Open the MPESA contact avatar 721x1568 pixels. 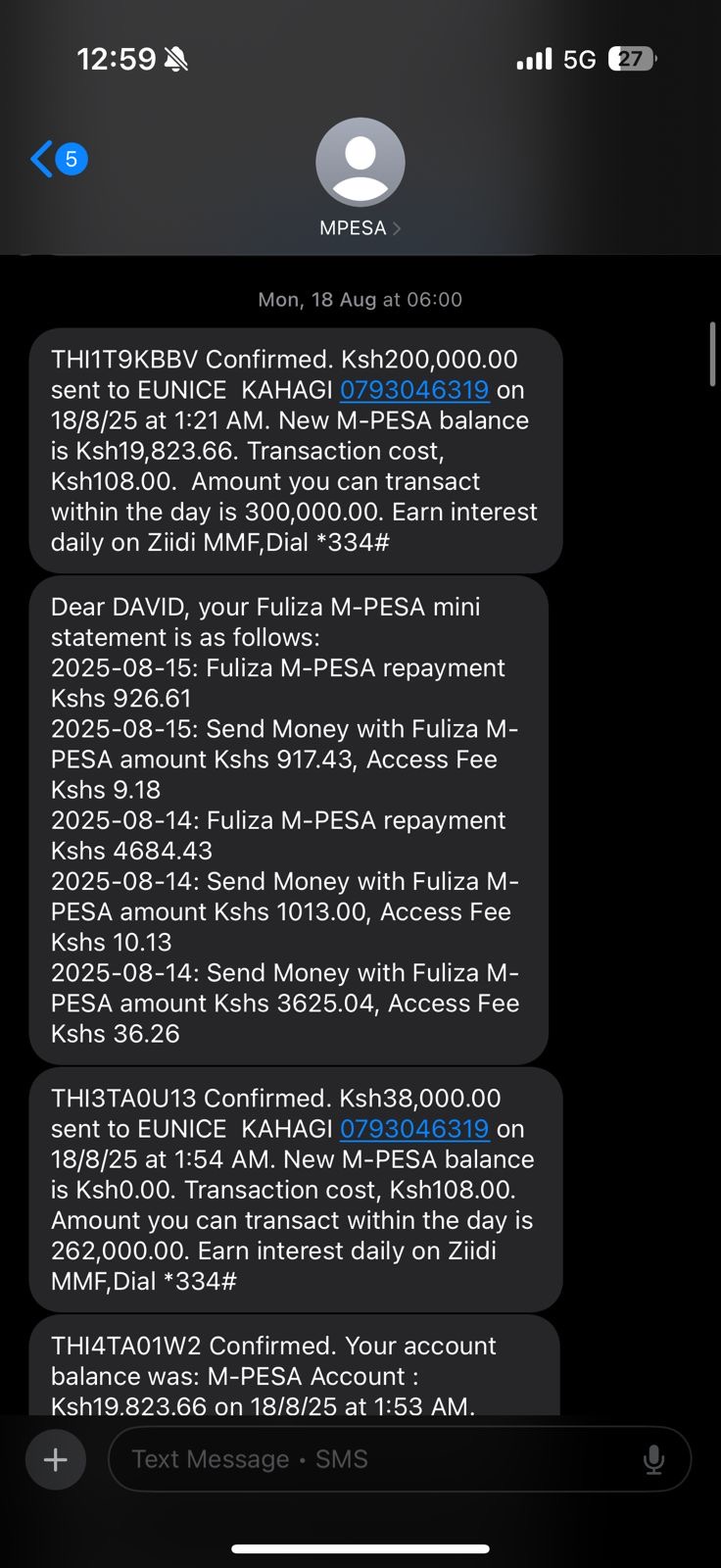tap(360, 163)
